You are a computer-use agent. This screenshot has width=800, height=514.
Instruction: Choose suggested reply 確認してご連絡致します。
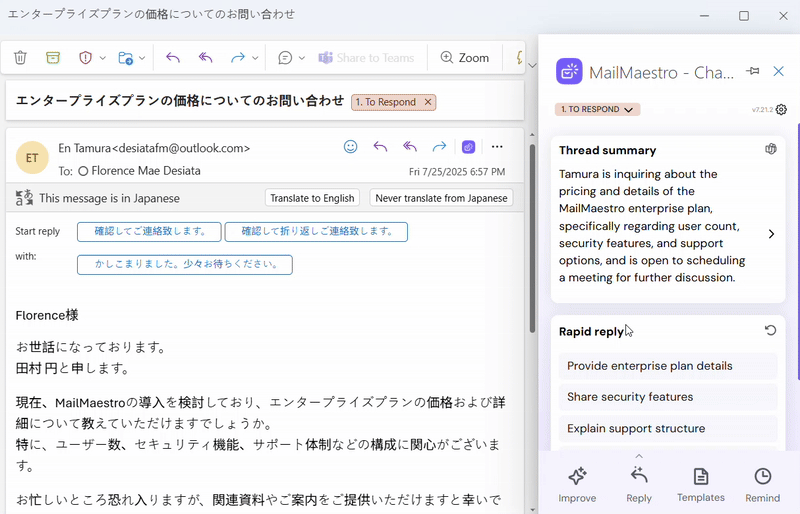coord(149,232)
